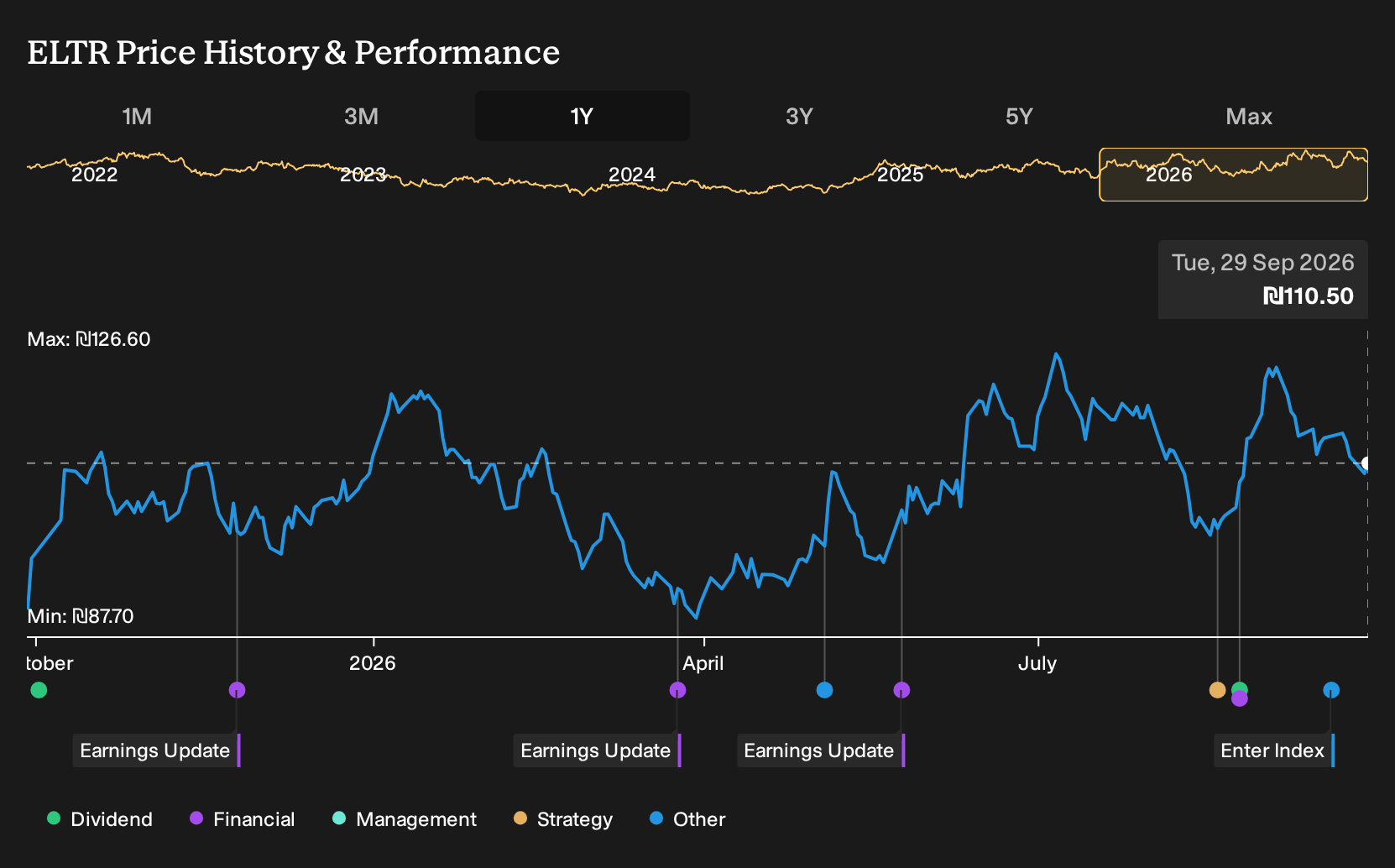Switch to the 3M time range

[x=361, y=116]
